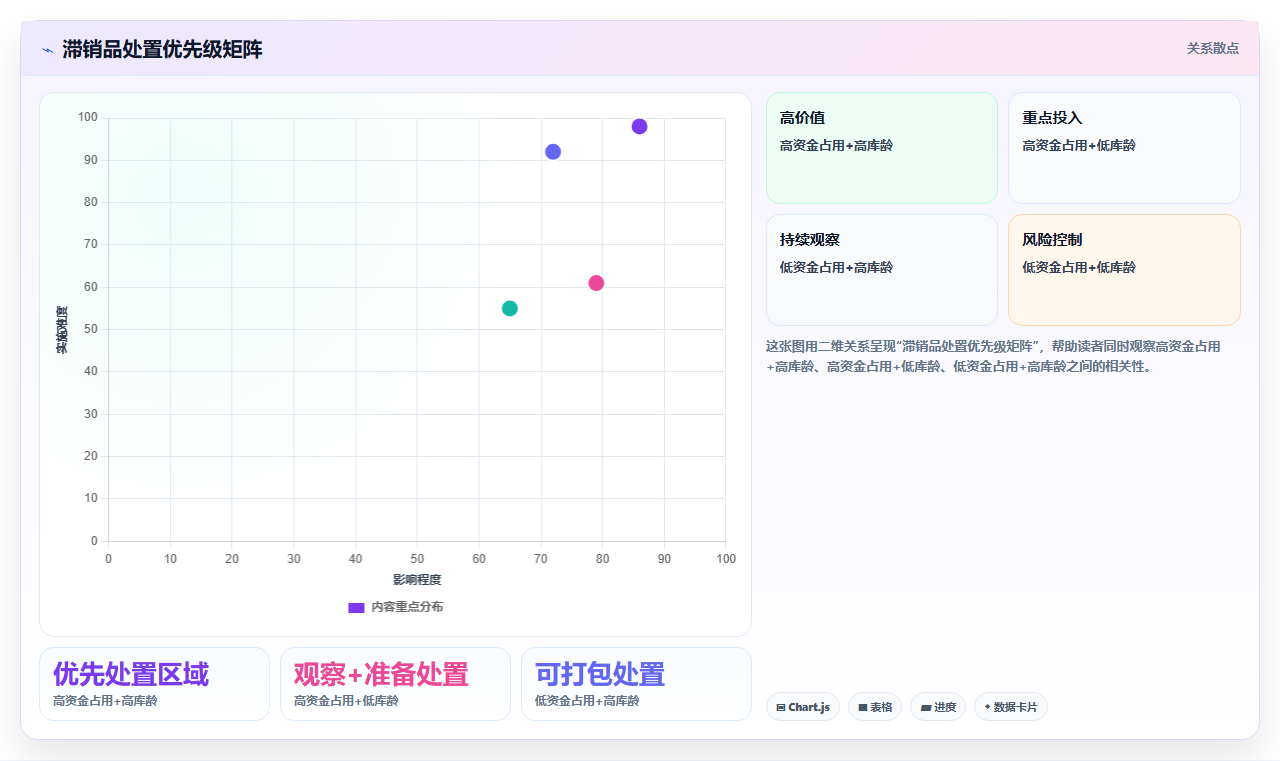Image resolution: width=1280 pixels, height=761 pixels.
Task: Select the 数据卡片 tag chip
Action: tap(1011, 707)
